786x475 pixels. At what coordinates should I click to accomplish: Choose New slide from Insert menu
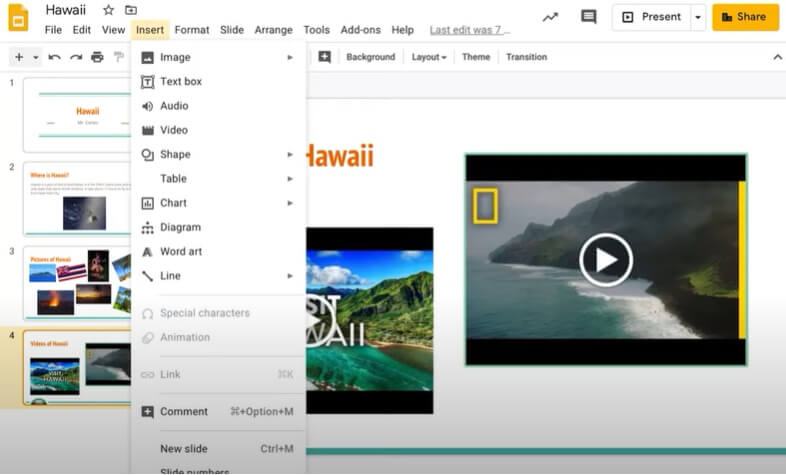click(x=219, y=449)
